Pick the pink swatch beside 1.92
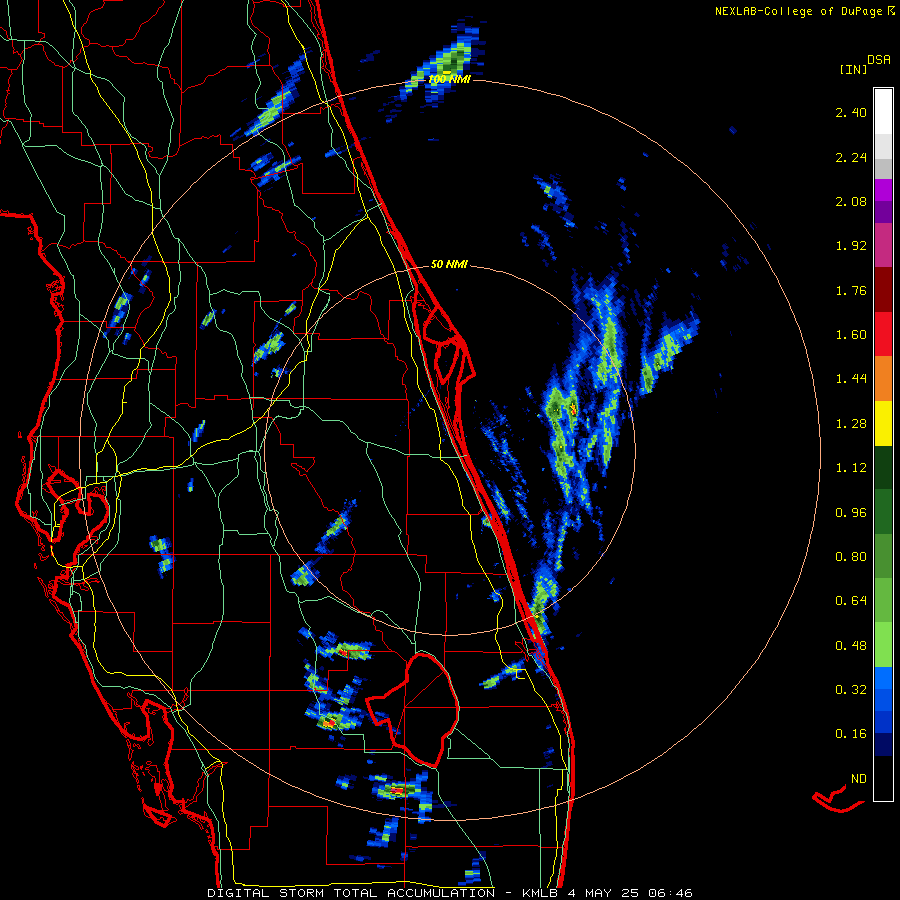 [883, 246]
